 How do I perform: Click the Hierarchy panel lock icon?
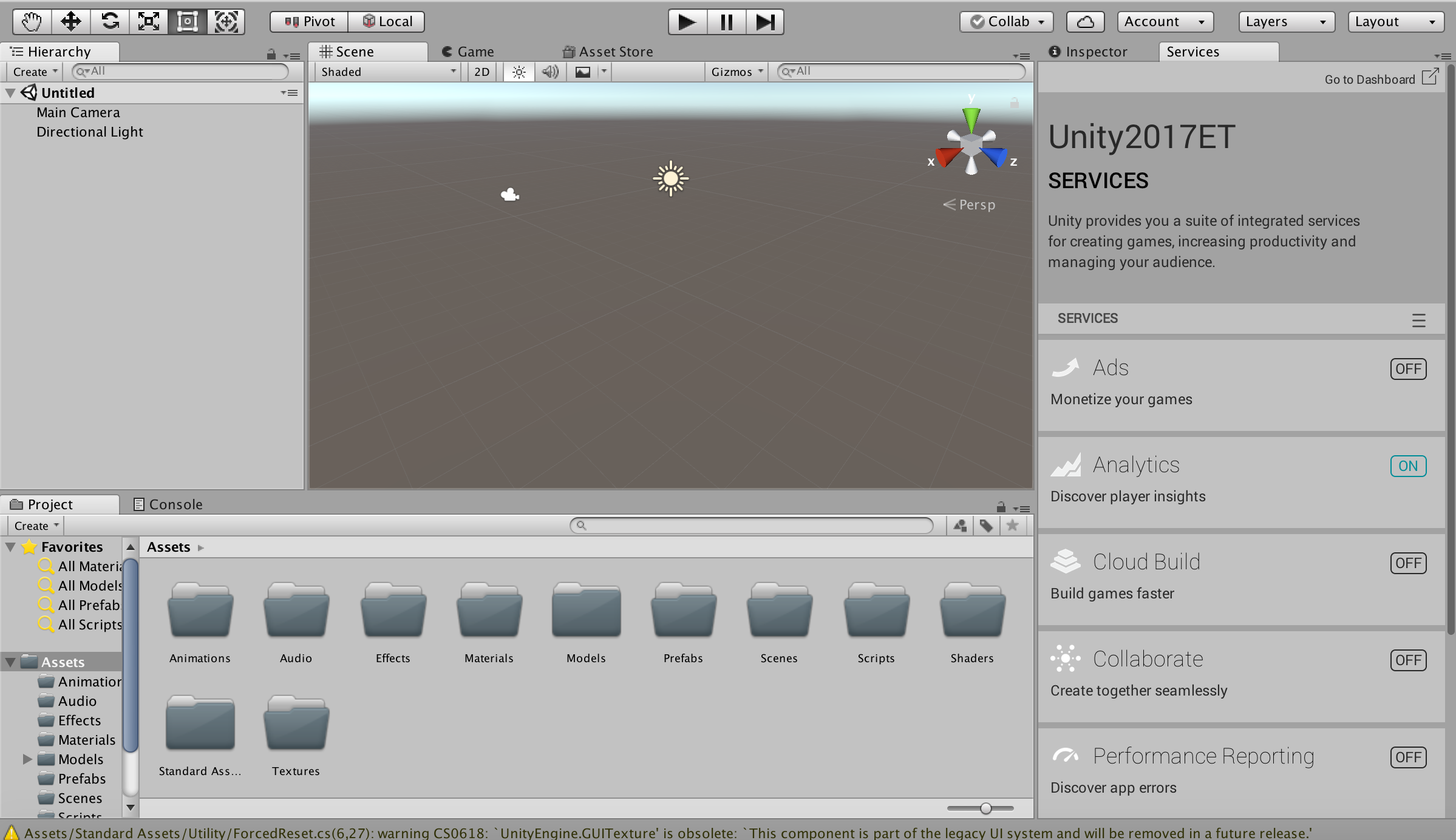click(271, 55)
